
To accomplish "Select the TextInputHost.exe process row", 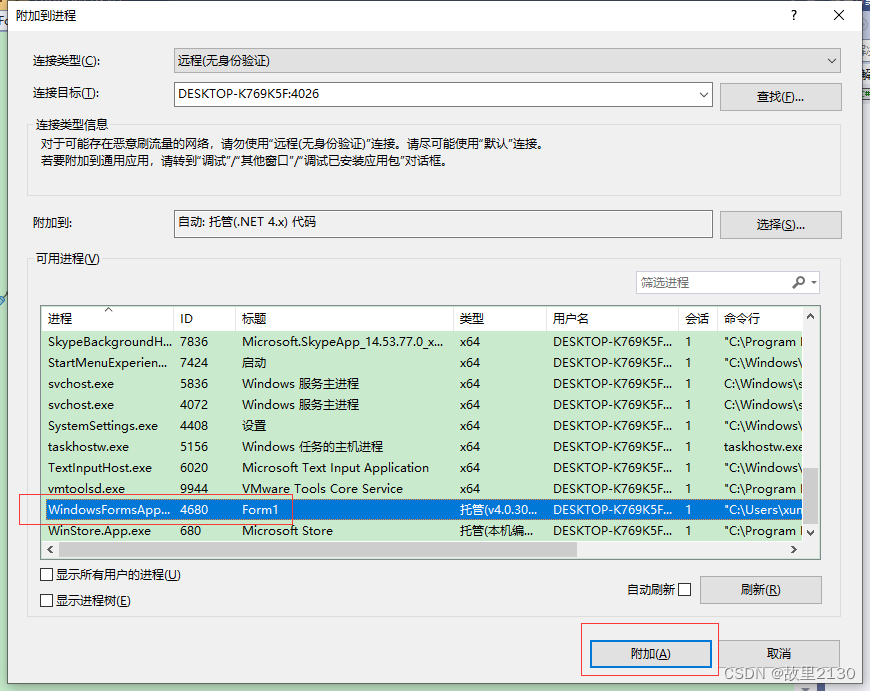I will pos(423,468).
